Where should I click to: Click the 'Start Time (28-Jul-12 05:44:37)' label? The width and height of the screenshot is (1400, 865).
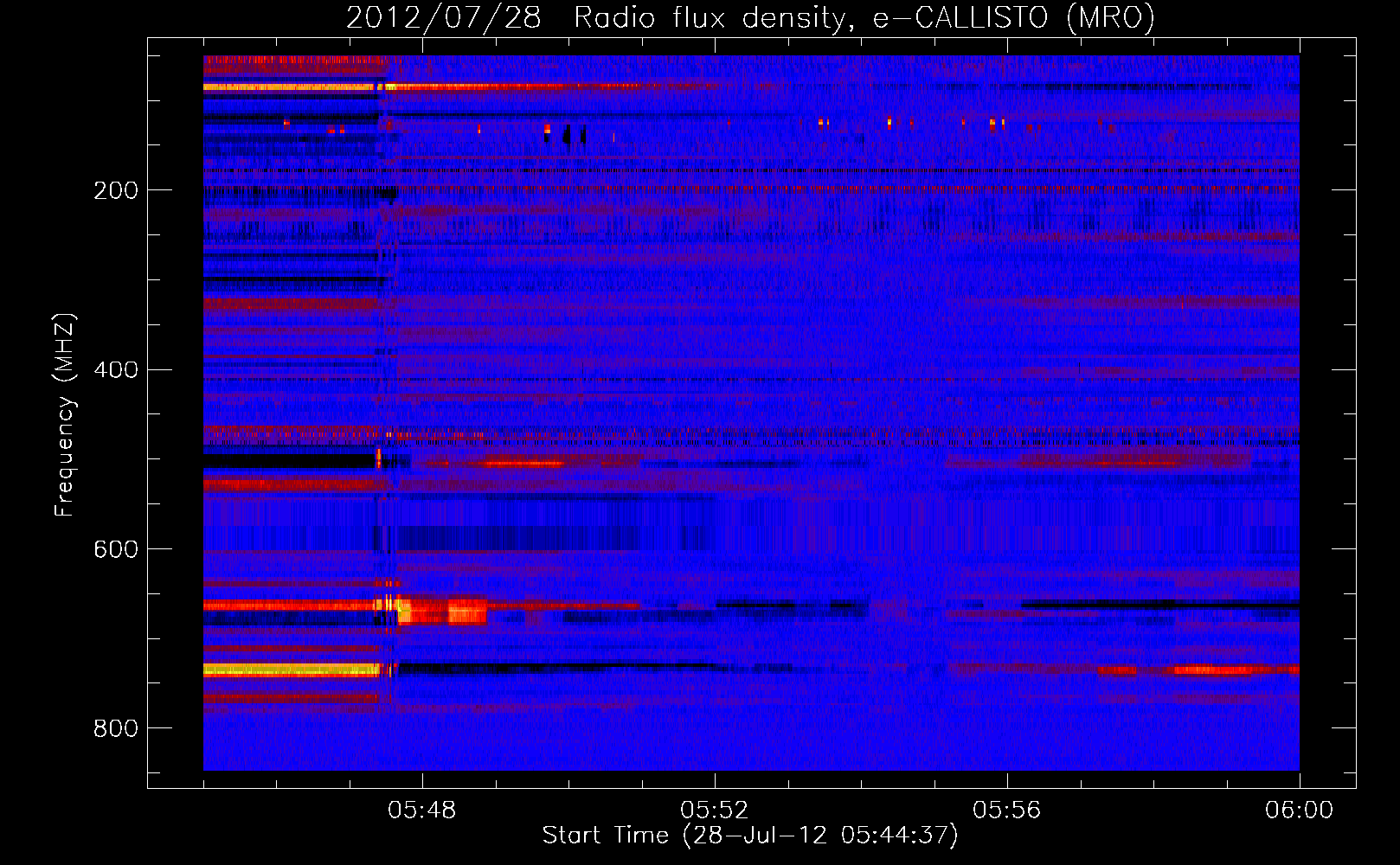click(x=750, y=836)
